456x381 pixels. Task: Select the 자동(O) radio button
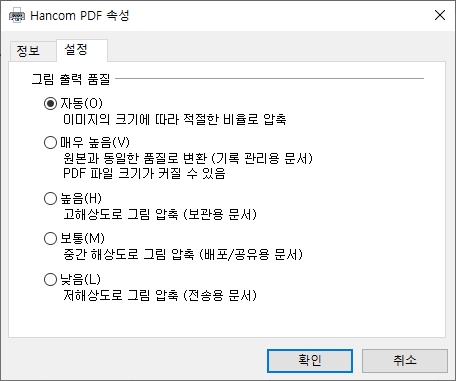coord(50,104)
